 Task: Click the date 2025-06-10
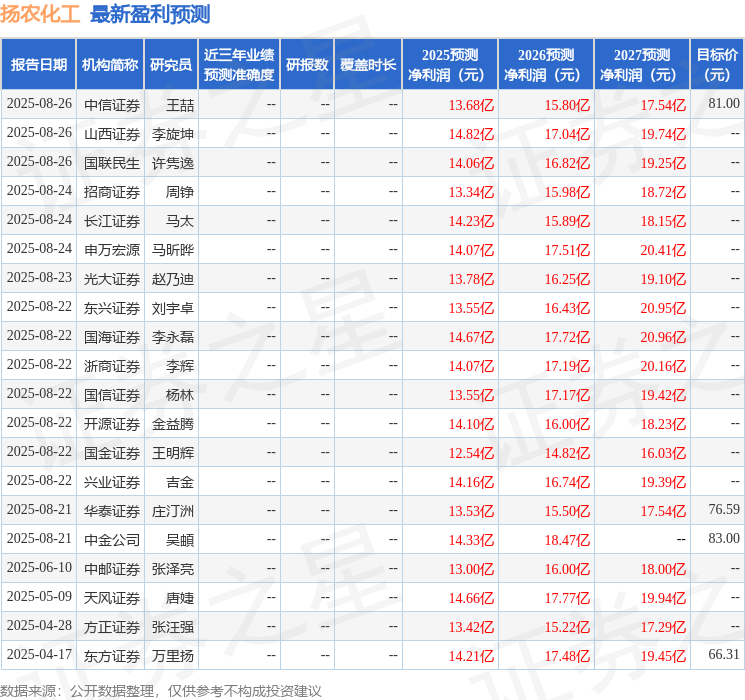[39, 567]
